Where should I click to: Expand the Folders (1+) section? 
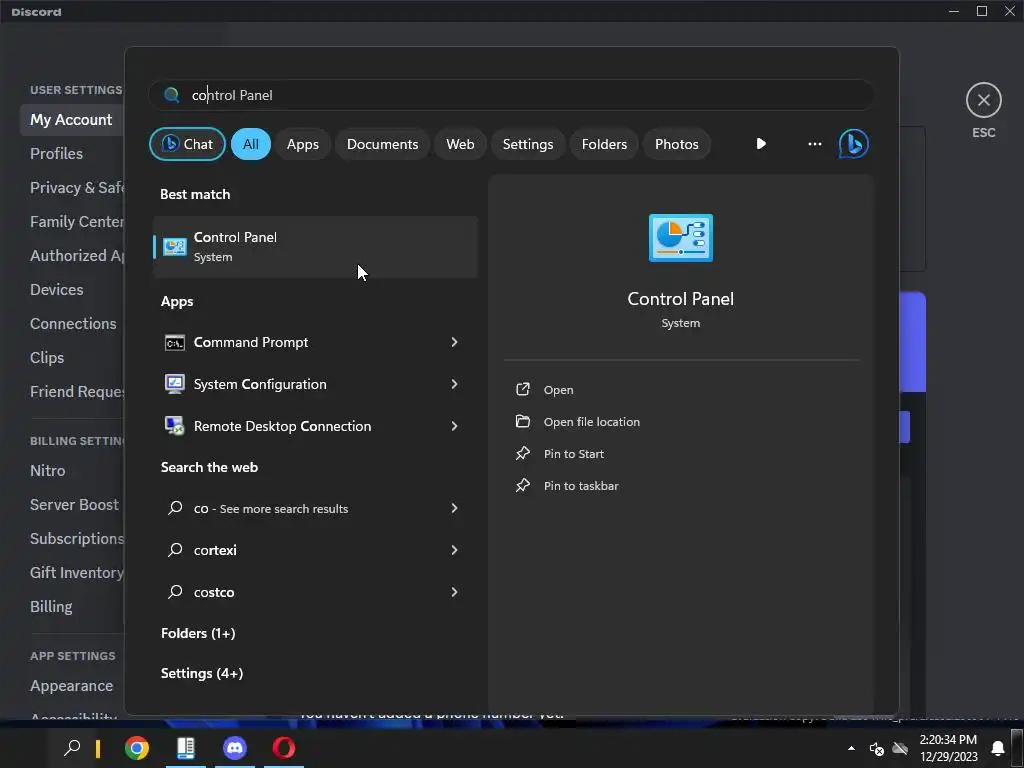pos(198,633)
